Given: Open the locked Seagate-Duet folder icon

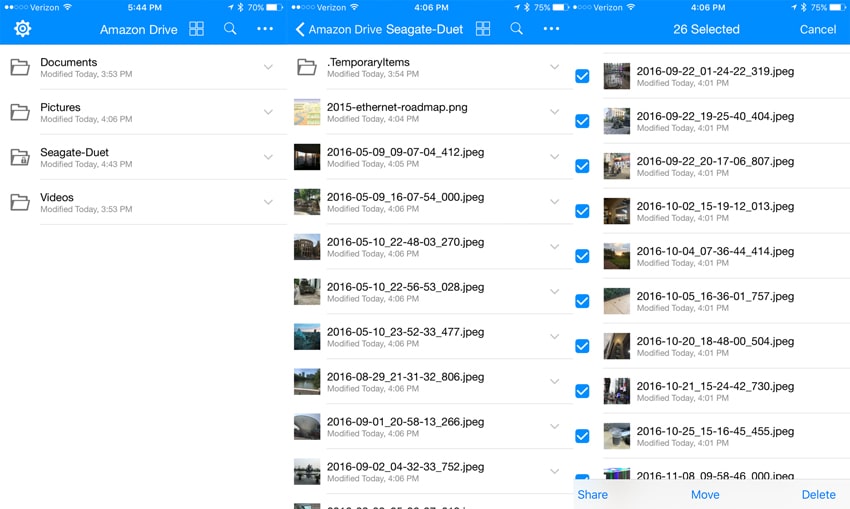Looking at the screenshot, I should click(x=20, y=157).
